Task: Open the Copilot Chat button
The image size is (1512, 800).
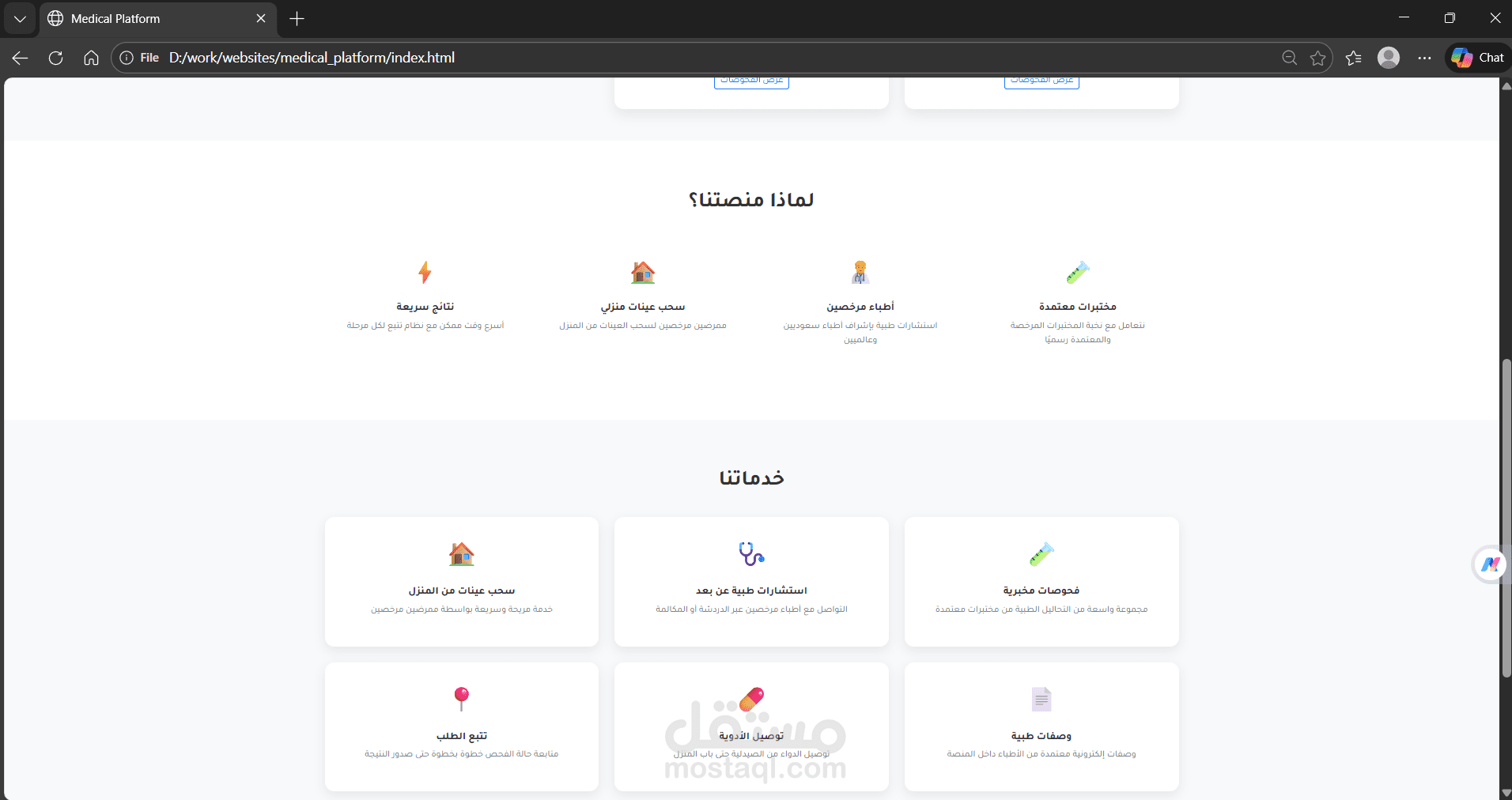Action: tap(1477, 58)
